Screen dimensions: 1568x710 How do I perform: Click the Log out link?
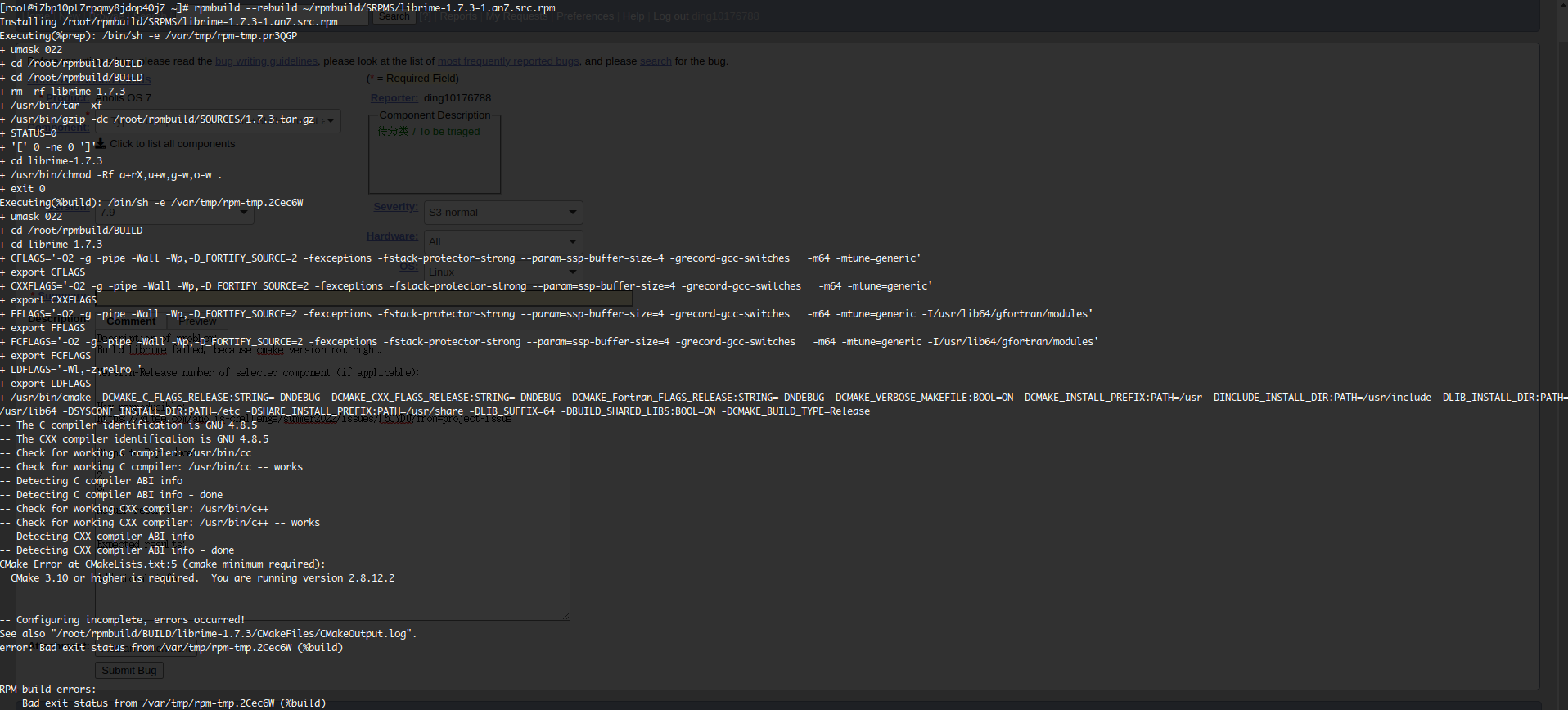tap(670, 16)
